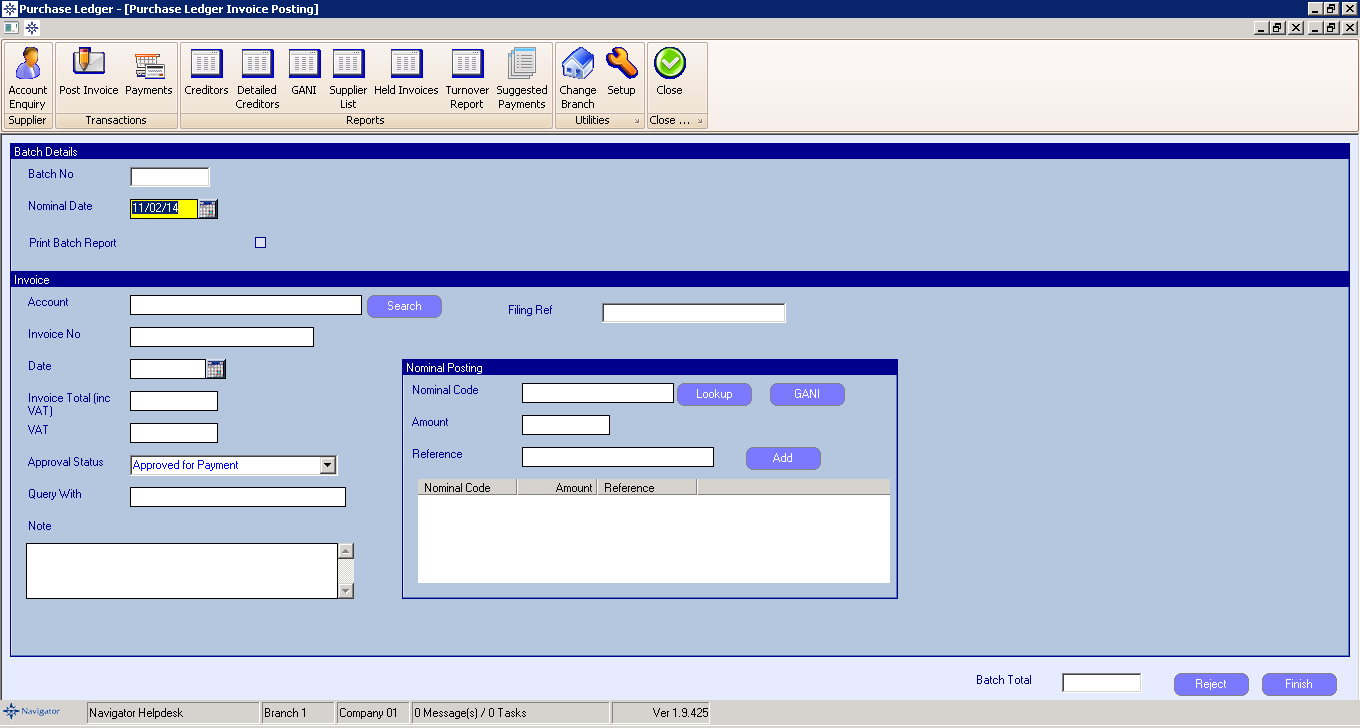Image resolution: width=1360 pixels, height=728 pixels.
Task: Click the Account input field
Action: click(x=246, y=305)
